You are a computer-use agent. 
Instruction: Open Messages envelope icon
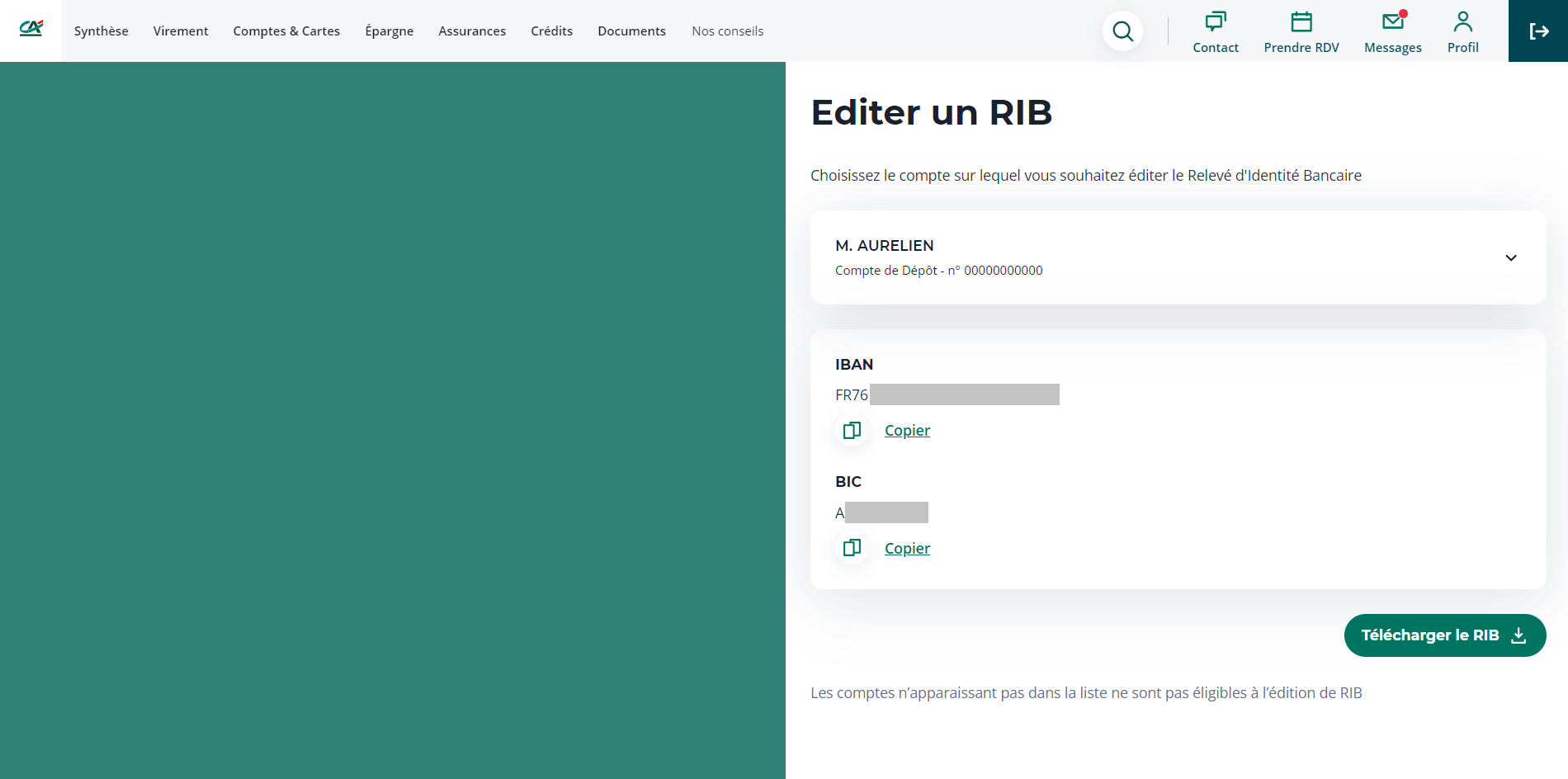coord(1392,21)
